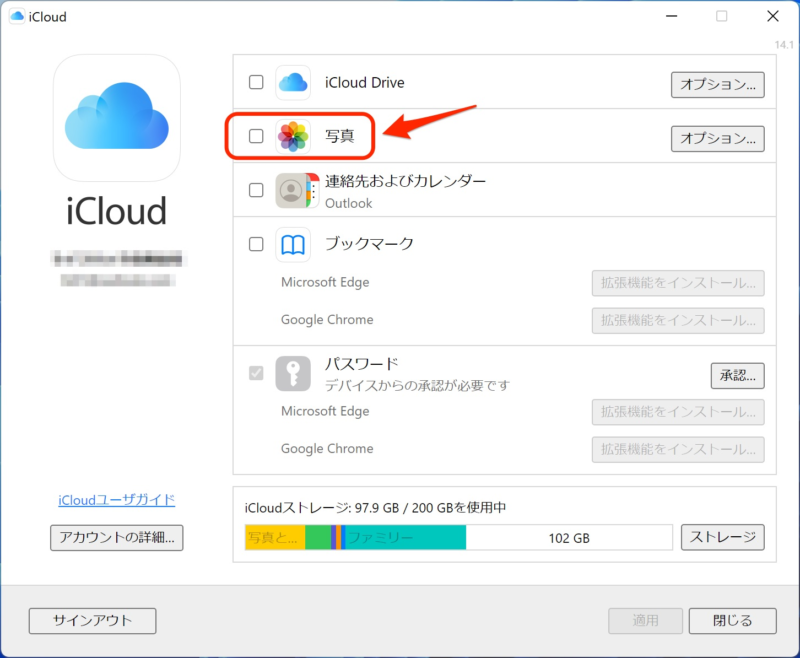Minimize the iCloud window
The height and width of the screenshot is (658, 800).
coord(671,16)
